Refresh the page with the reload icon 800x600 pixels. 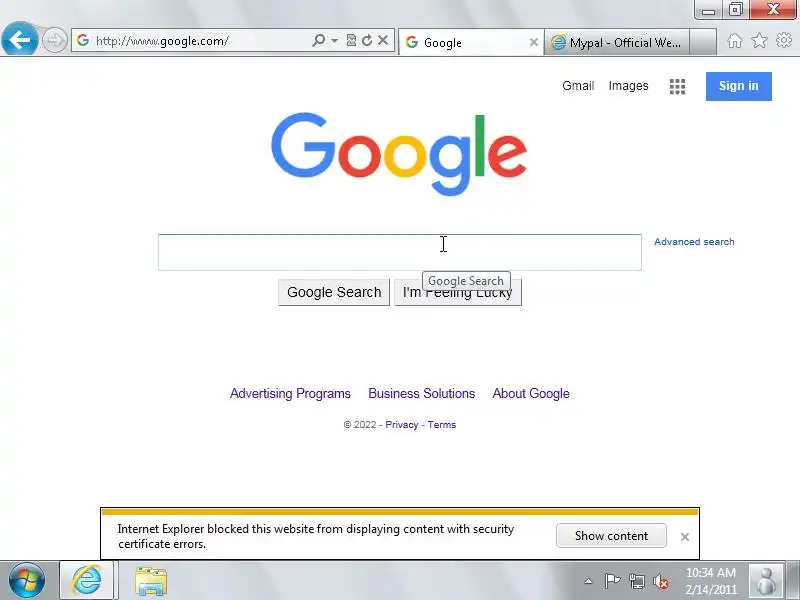pyautogui.click(x=367, y=40)
